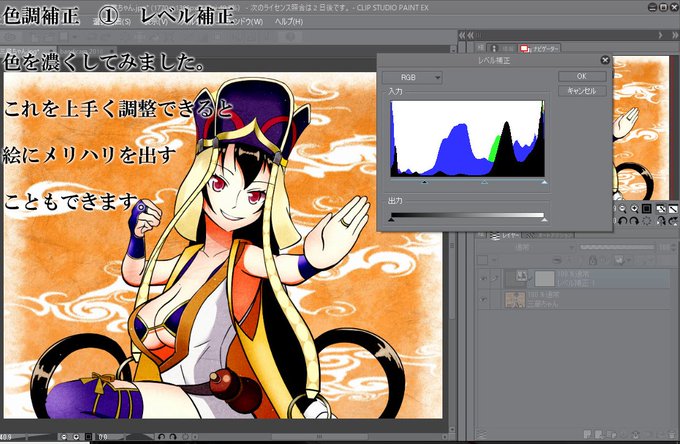Click the new vector layer icon
Screen dimensions: 680x444
(x=599, y=434)
